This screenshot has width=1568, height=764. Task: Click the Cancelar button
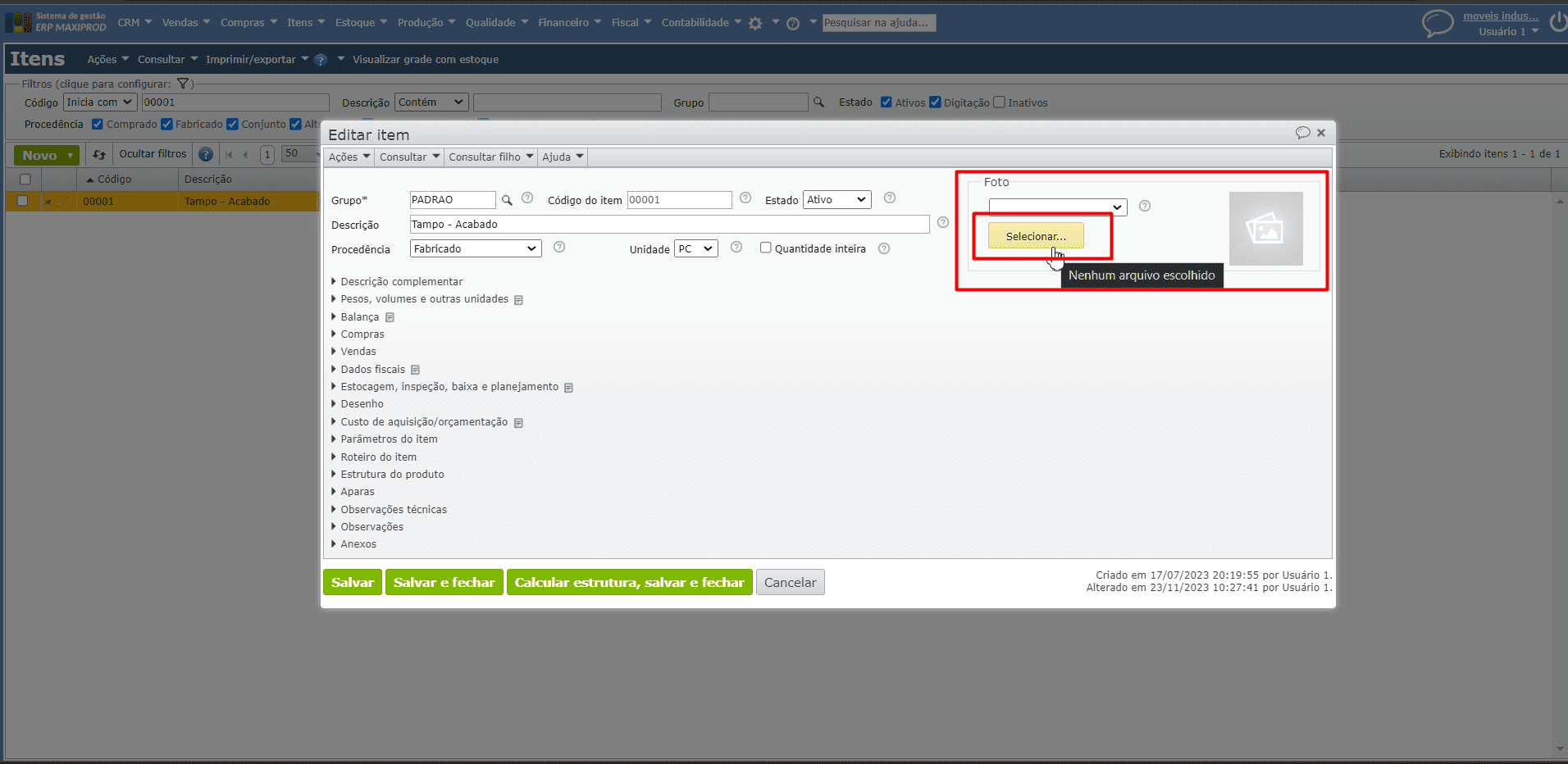pos(791,582)
